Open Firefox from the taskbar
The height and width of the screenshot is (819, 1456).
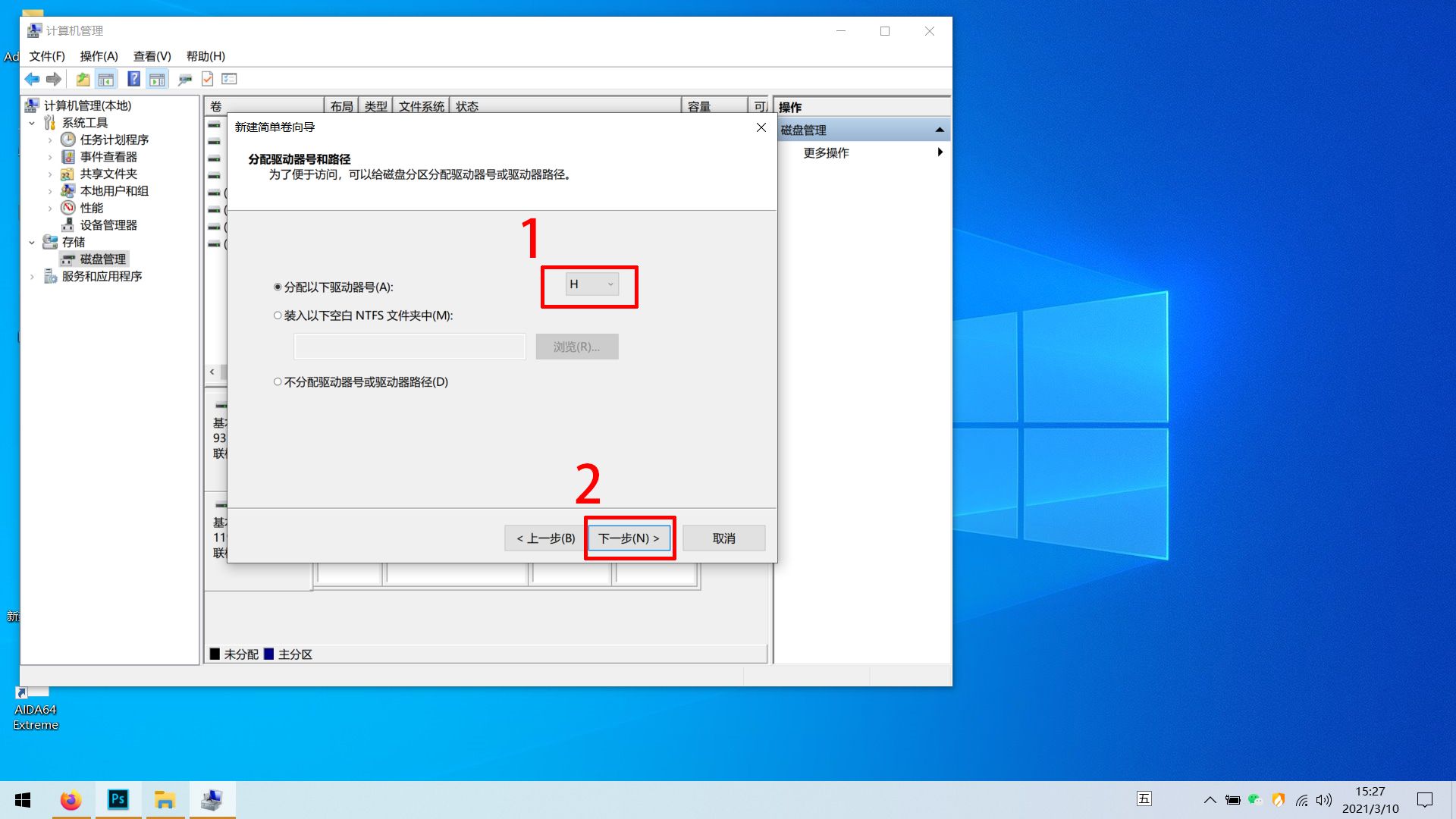(71, 800)
